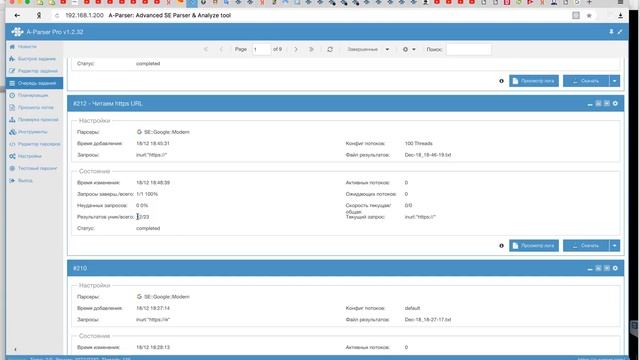Click Просмотр лога in task #212
Image resolution: width=640 pixels, height=360 pixels.
534,246
